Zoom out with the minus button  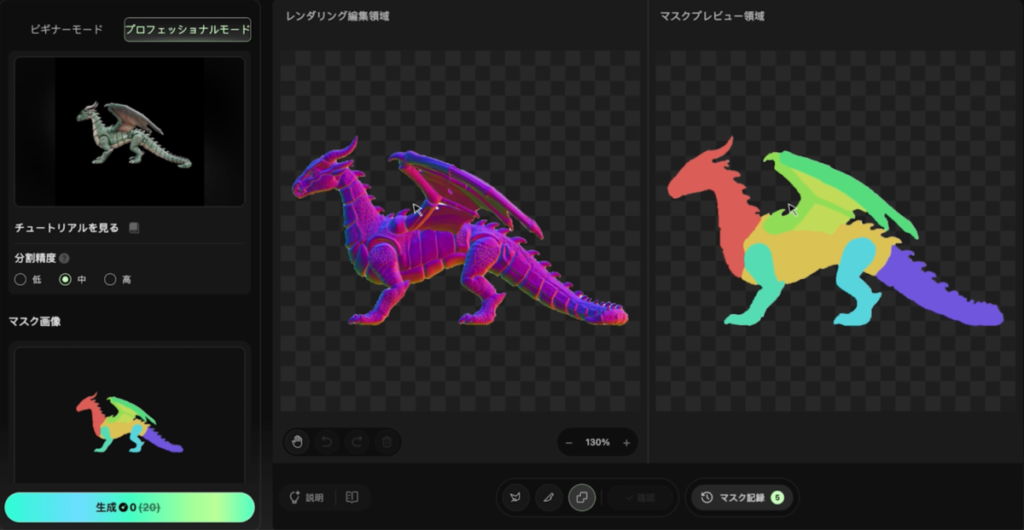(x=569, y=442)
